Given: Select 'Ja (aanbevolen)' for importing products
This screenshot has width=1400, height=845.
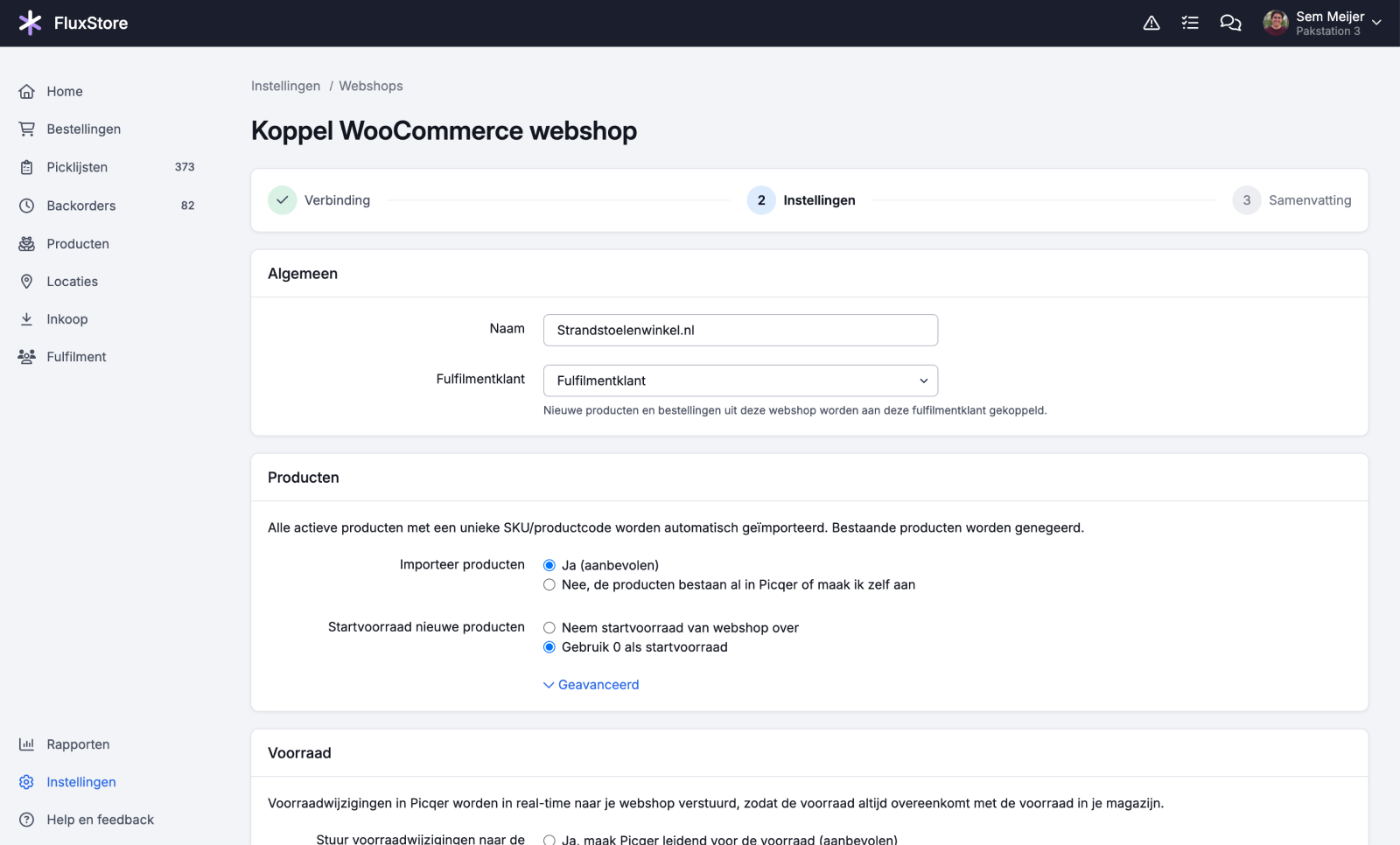Looking at the screenshot, I should 549,566.
